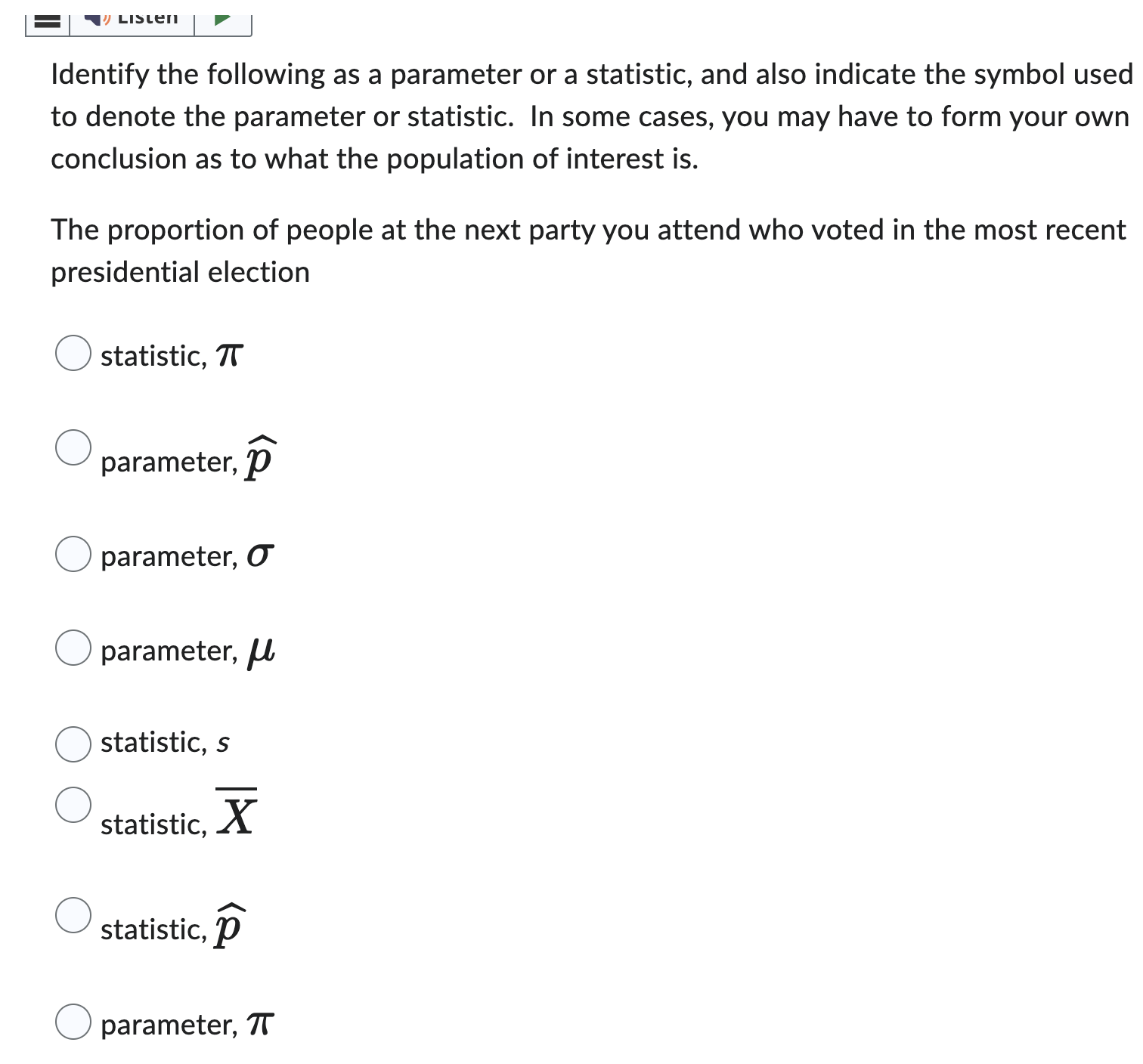Select the 'parameter, σ' option
The image size is (1143, 1064).
click(x=73, y=555)
